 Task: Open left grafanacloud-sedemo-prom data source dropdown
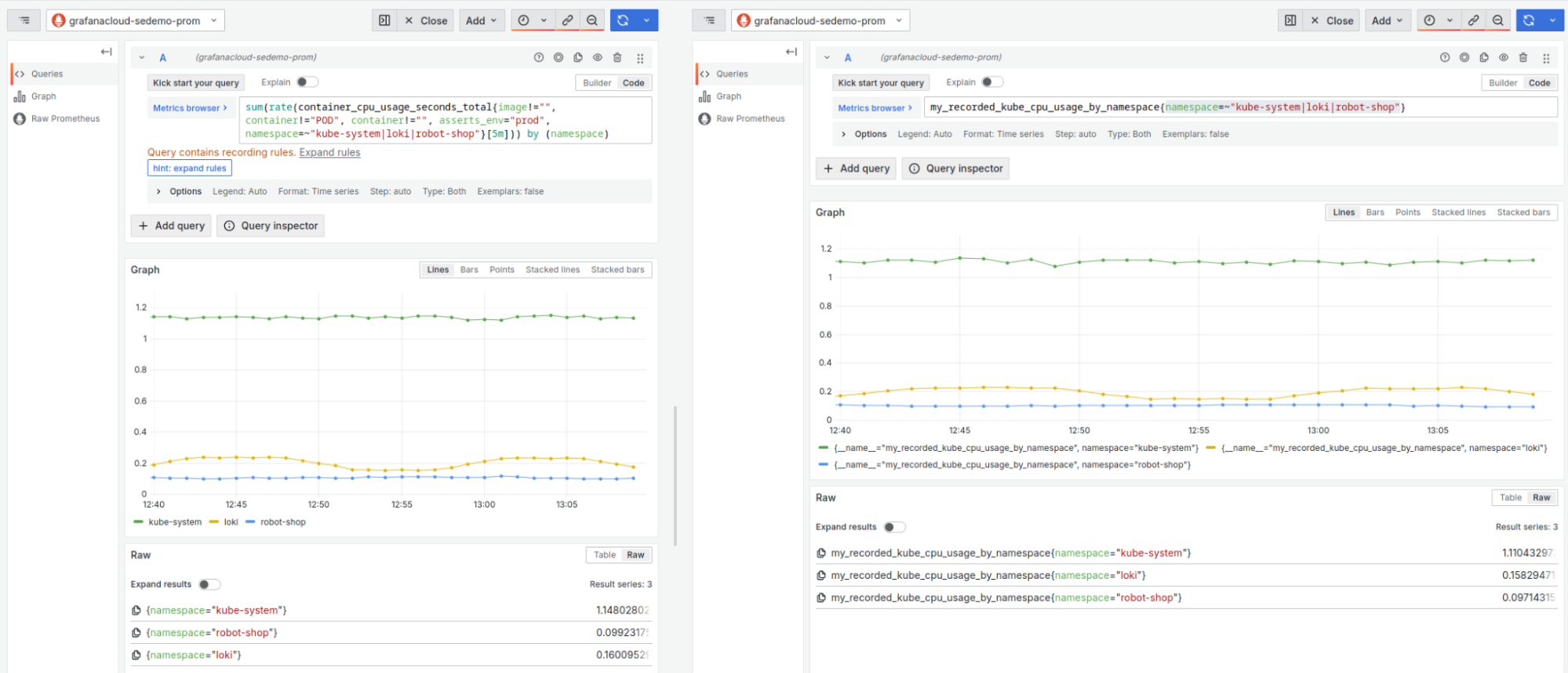click(136, 20)
